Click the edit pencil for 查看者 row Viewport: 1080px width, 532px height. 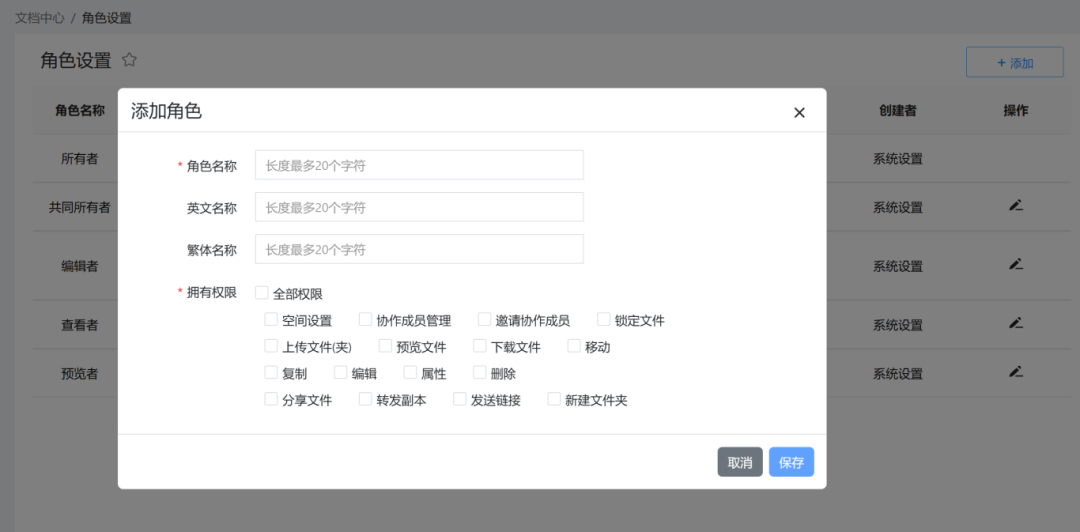[1015, 323]
